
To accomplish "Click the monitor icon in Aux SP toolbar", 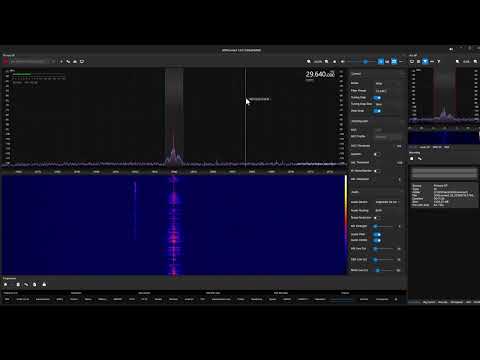I will pyautogui.click(x=412, y=62).
